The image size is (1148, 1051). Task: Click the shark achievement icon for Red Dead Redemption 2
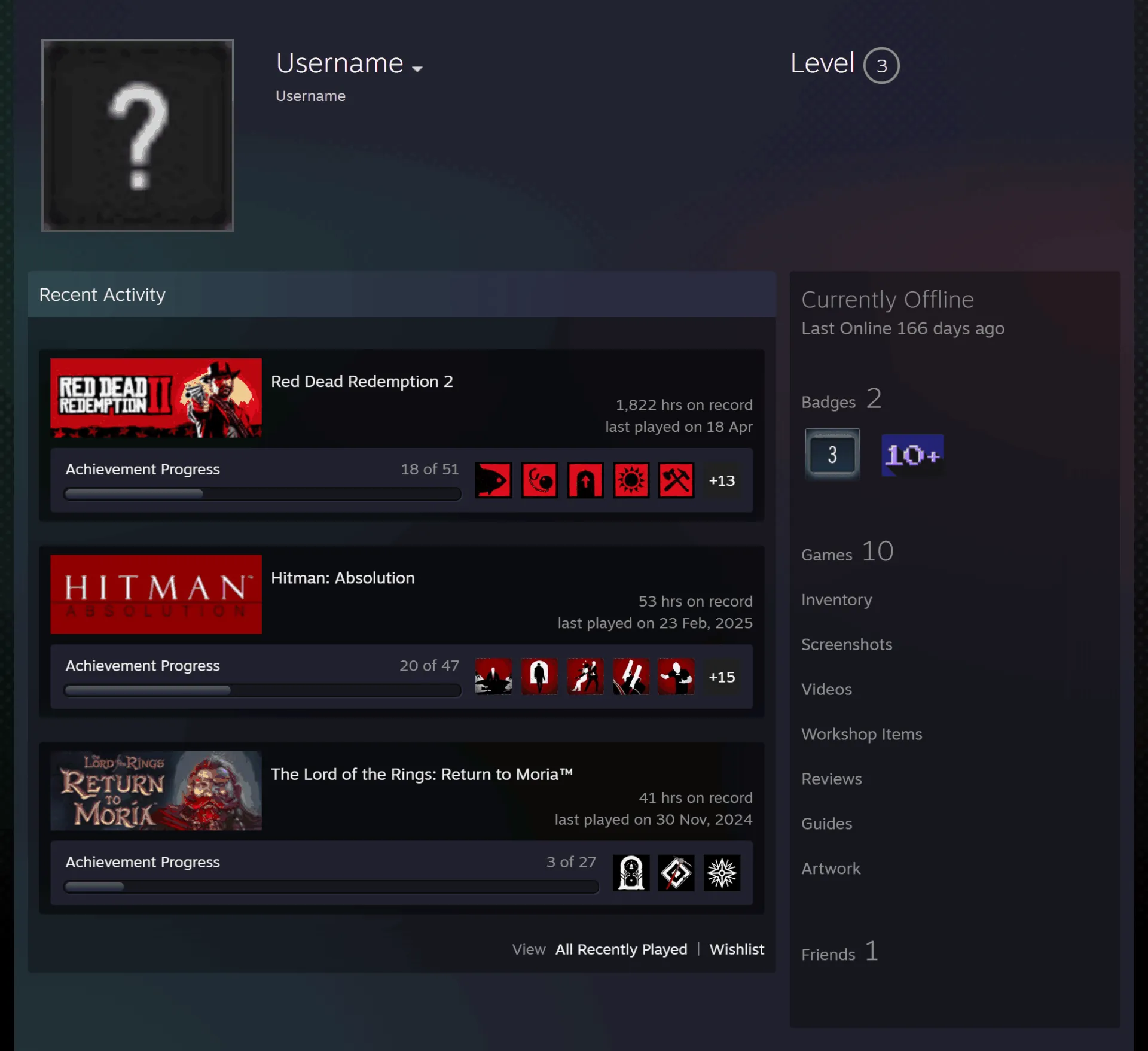pos(493,480)
